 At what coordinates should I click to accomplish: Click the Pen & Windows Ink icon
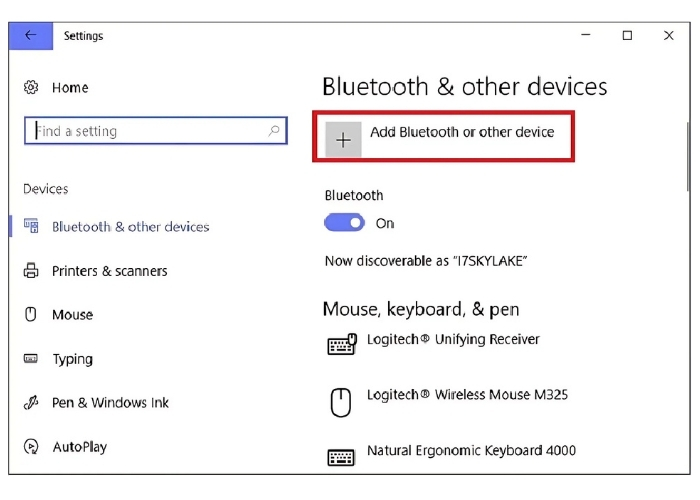pyautogui.click(x=31, y=403)
